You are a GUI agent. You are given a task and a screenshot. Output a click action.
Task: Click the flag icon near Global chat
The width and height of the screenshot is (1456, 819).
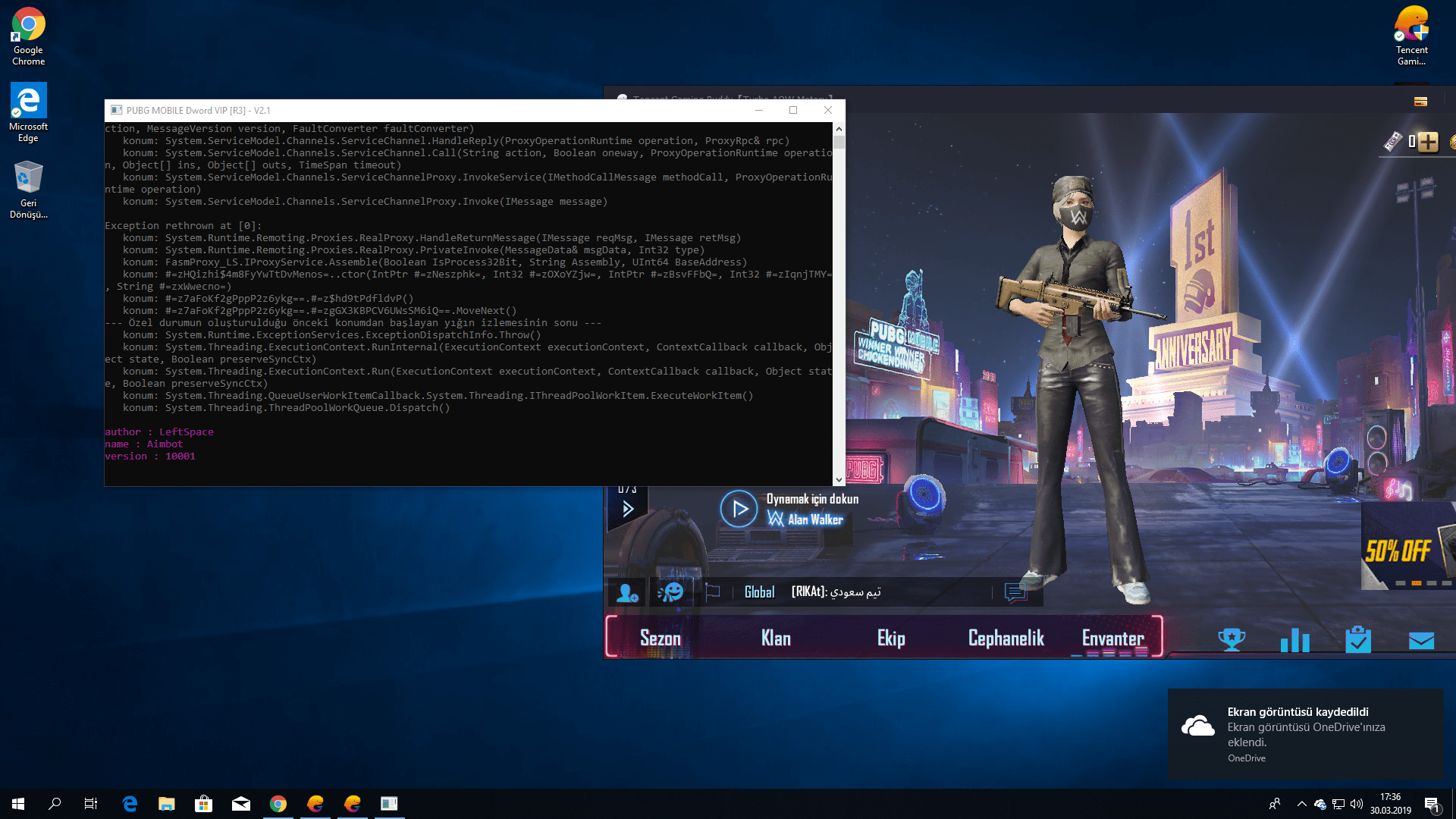click(713, 591)
